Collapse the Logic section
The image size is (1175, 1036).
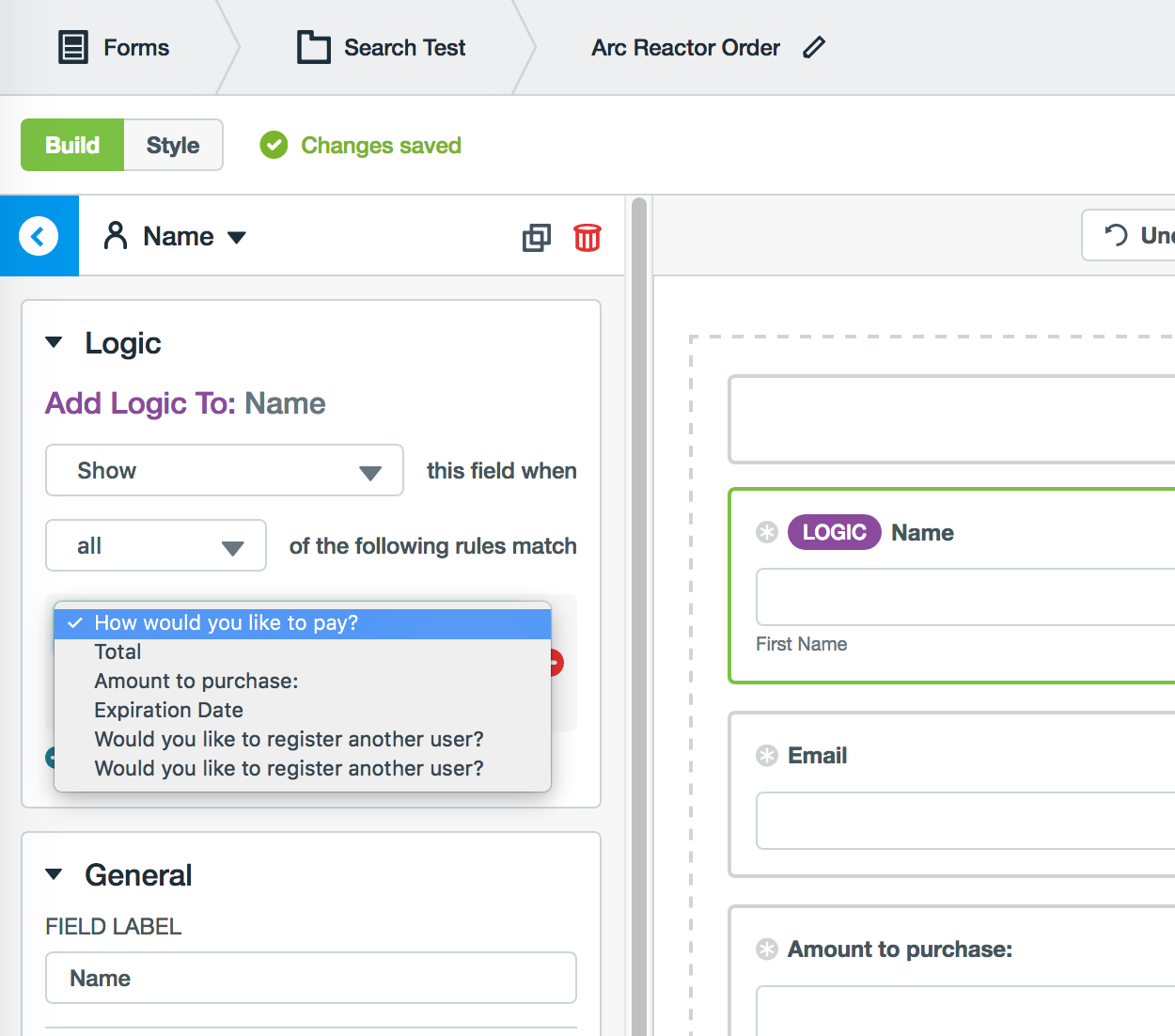tap(55, 343)
